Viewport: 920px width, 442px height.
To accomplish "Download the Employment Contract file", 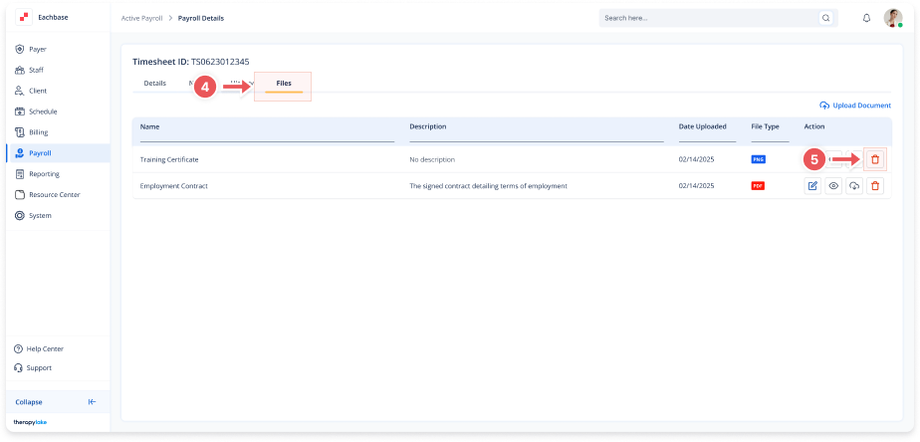I will tap(854, 186).
